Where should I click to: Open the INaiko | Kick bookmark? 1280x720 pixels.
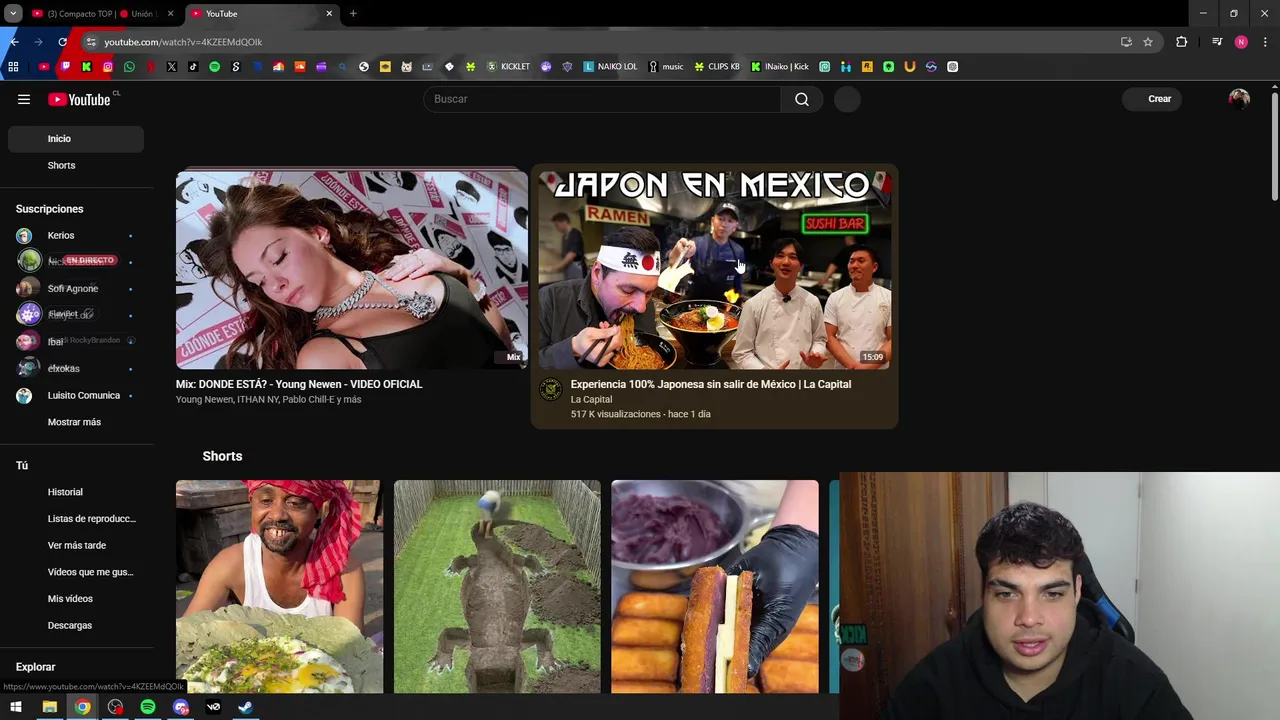point(780,67)
